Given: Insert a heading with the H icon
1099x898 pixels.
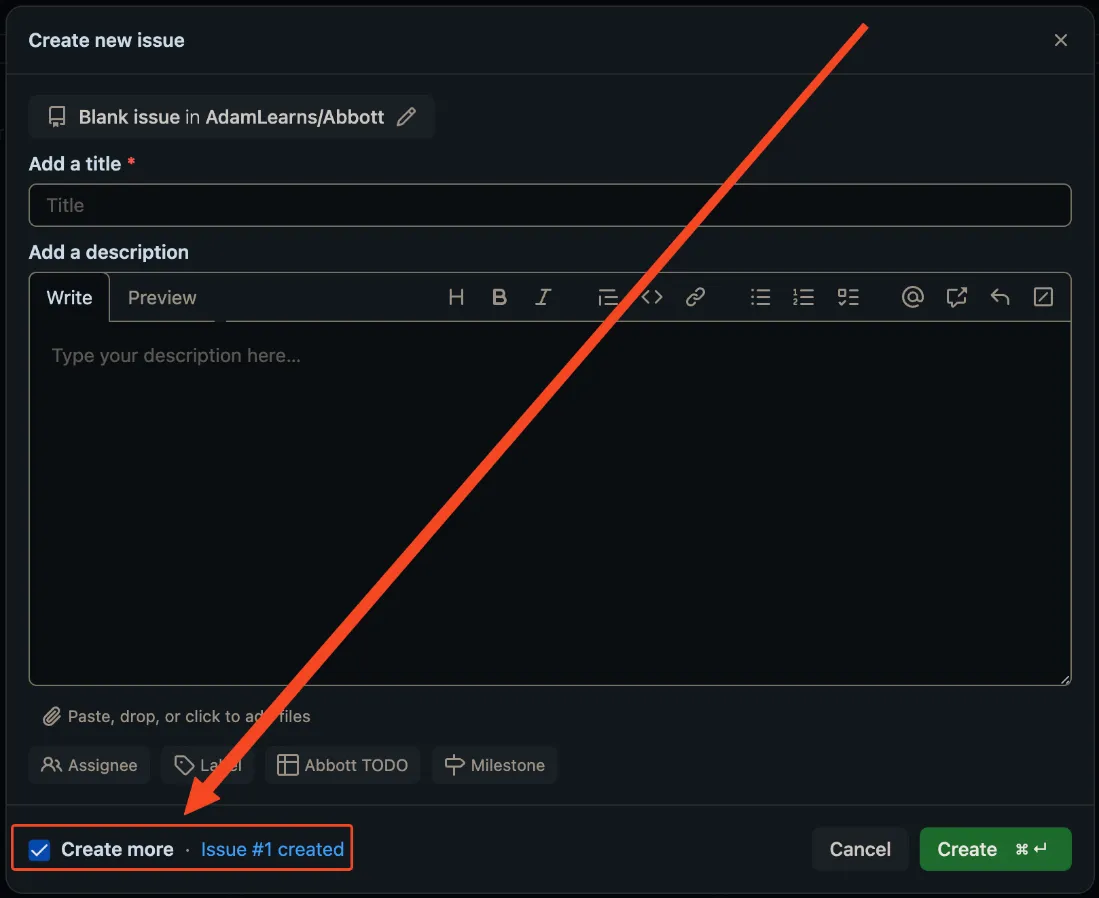Looking at the screenshot, I should (x=456, y=297).
